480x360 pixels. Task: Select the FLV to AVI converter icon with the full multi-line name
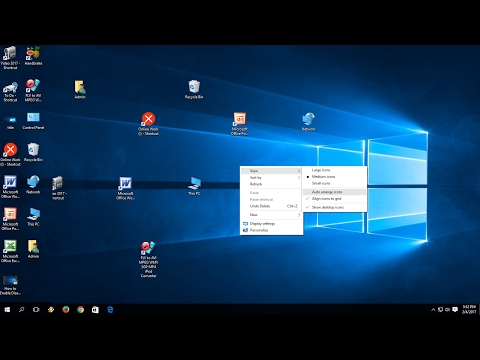[x=148, y=259]
